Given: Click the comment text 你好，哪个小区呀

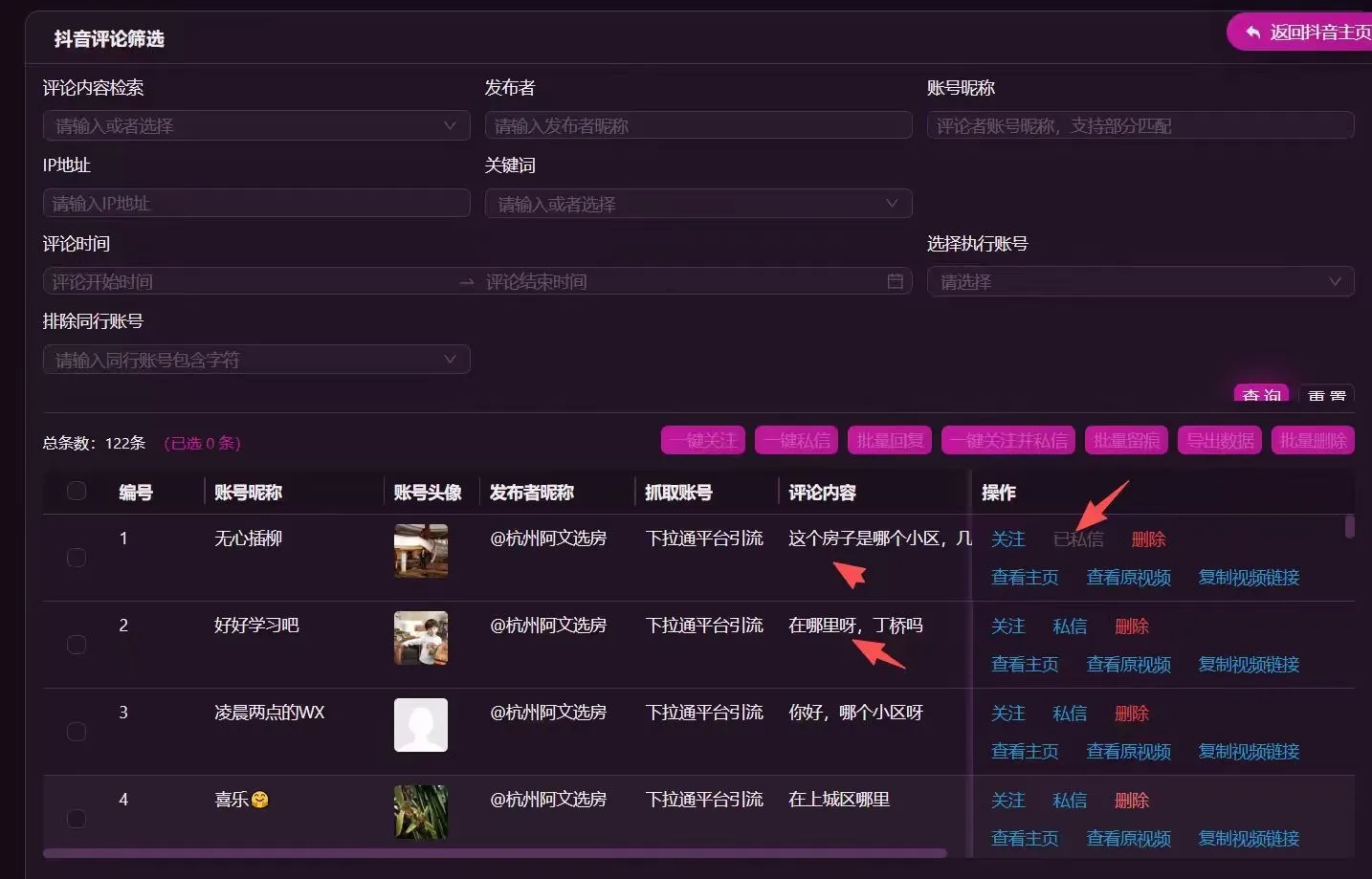Looking at the screenshot, I should [855, 713].
